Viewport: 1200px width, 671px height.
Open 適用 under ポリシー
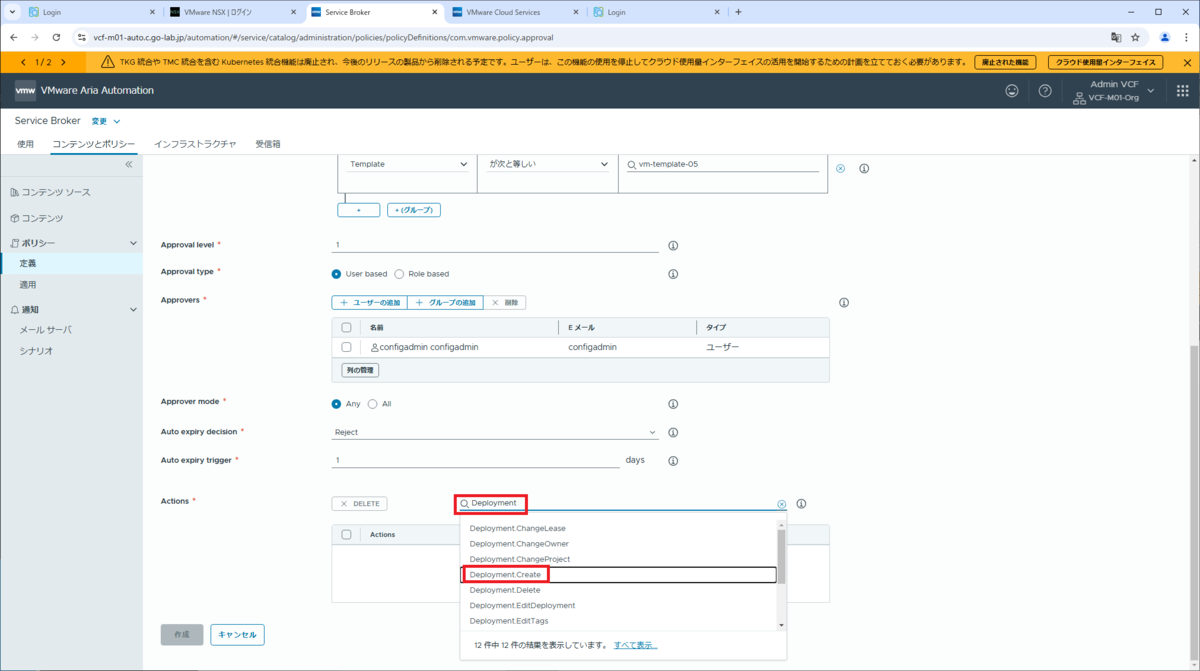(28, 285)
